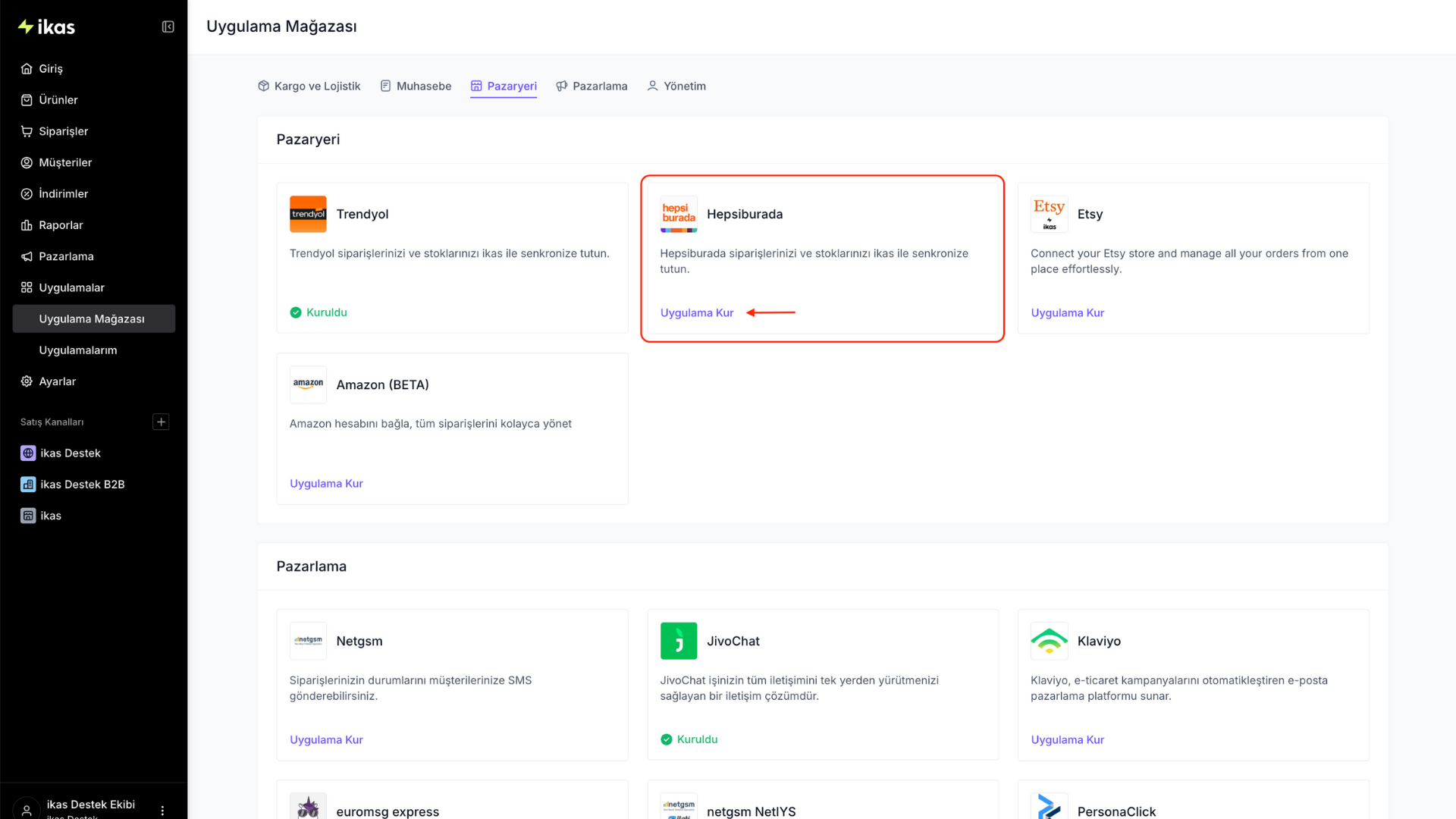Click the ikas store channel icon
This screenshot has width=1456, height=819.
[x=28, y=516]
